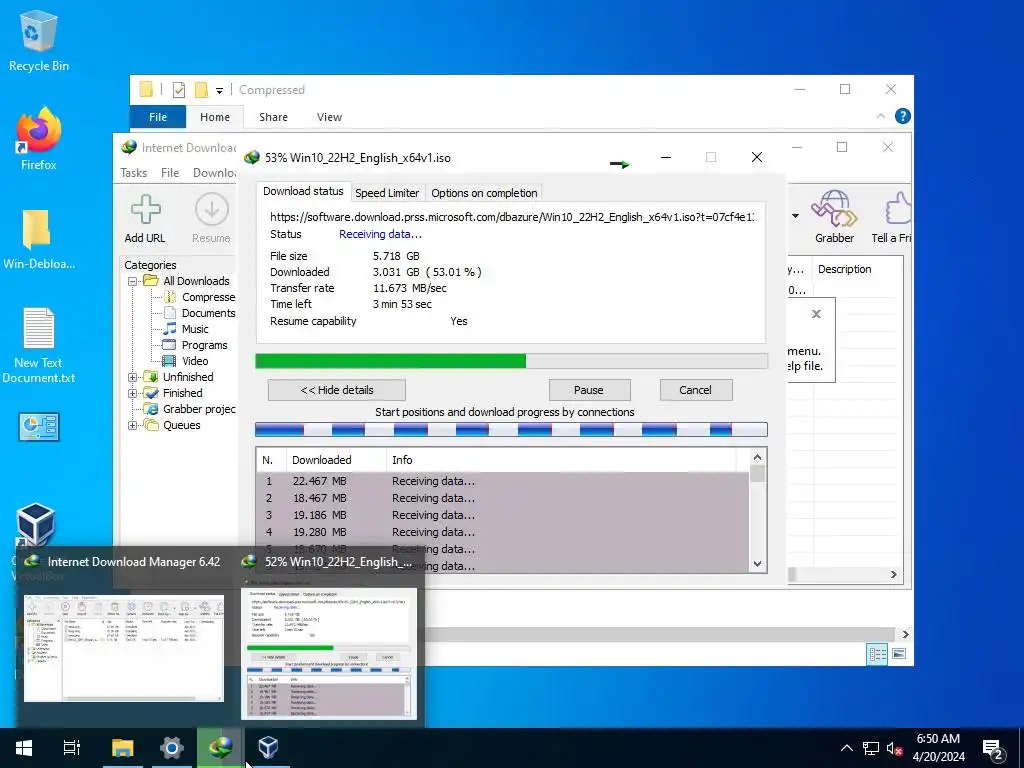Collapse the All Downloads tree node

click(132, 281)
